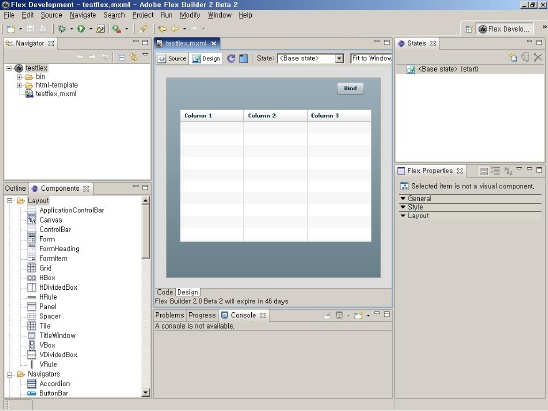This screenshot has height=411, width=548.
Task: Collapse the Layout components category
Action: pyautogui.click(x=9, y=201)
